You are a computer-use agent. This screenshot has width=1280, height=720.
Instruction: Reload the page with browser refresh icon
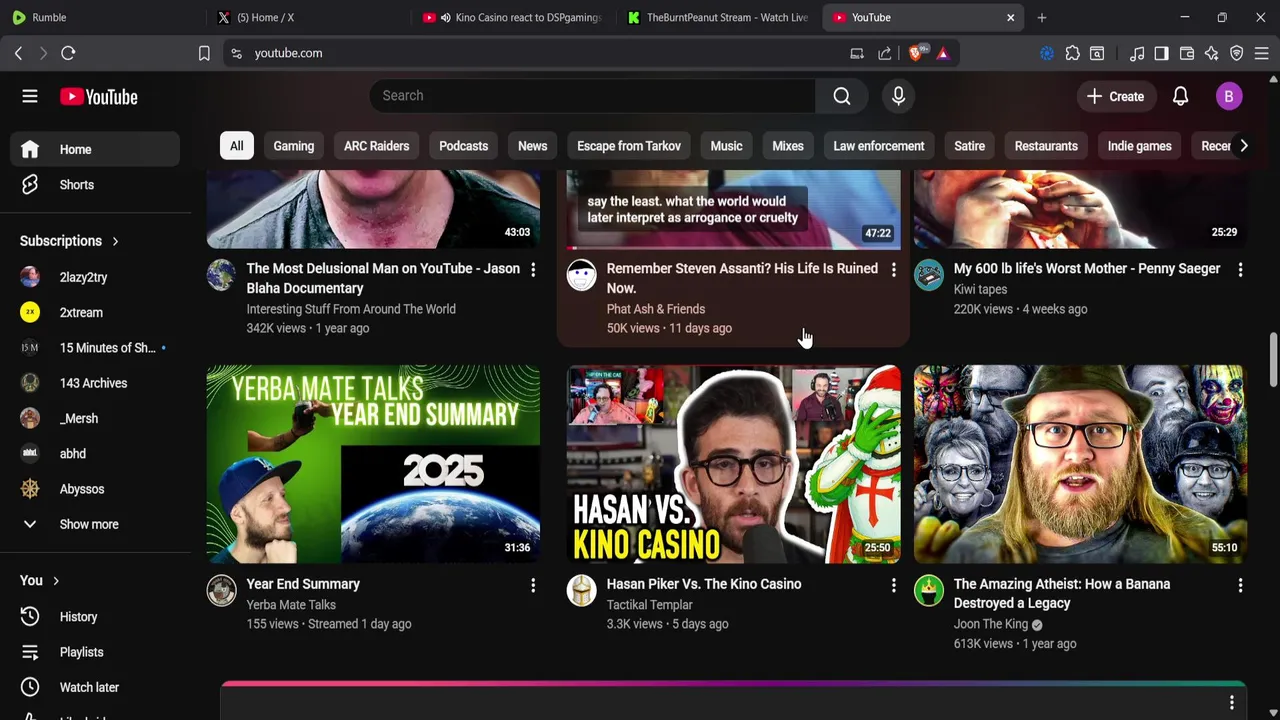[68, 53]
